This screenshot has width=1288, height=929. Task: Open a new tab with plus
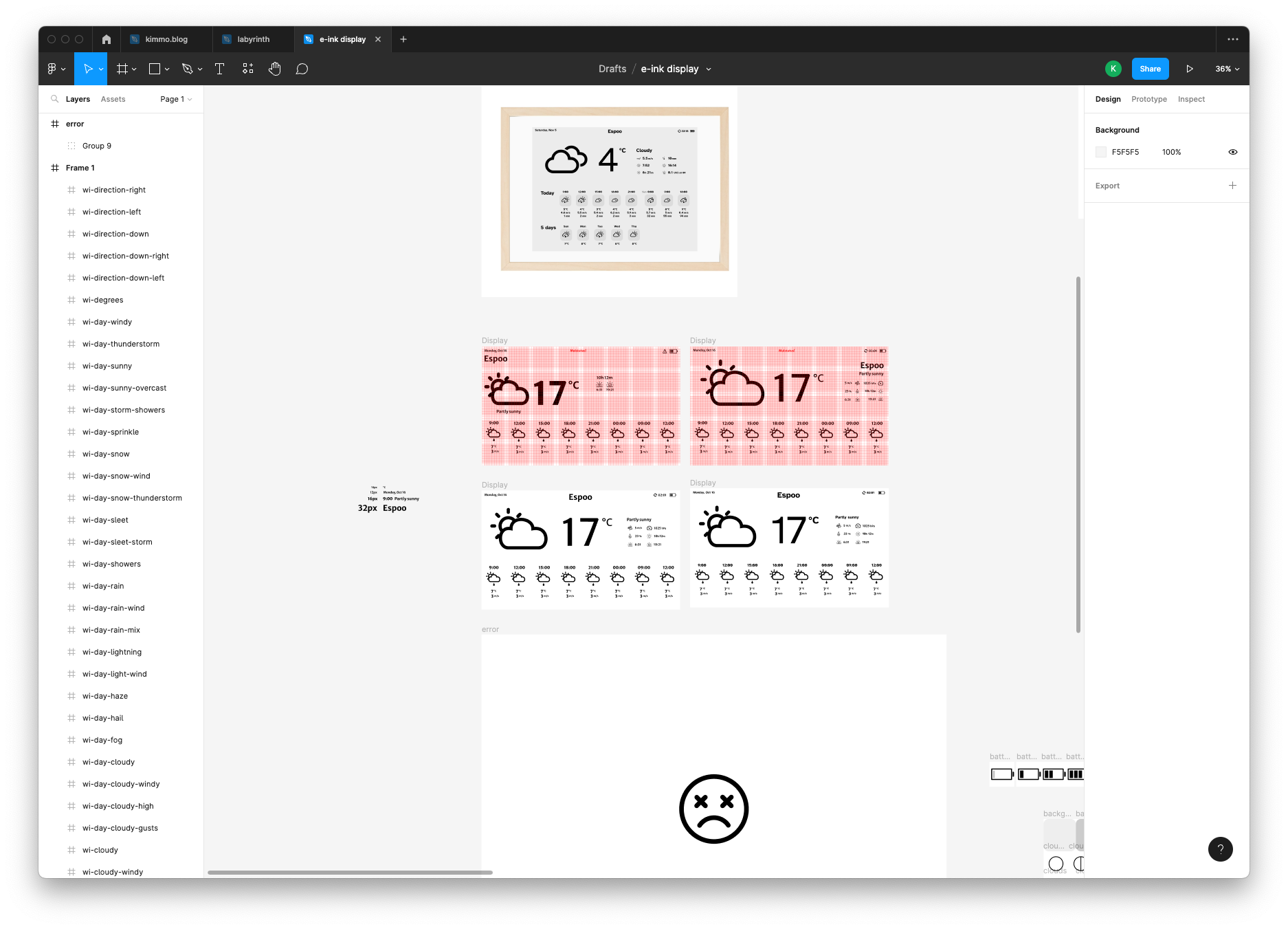pyautogui.click(x=403, y=39)
